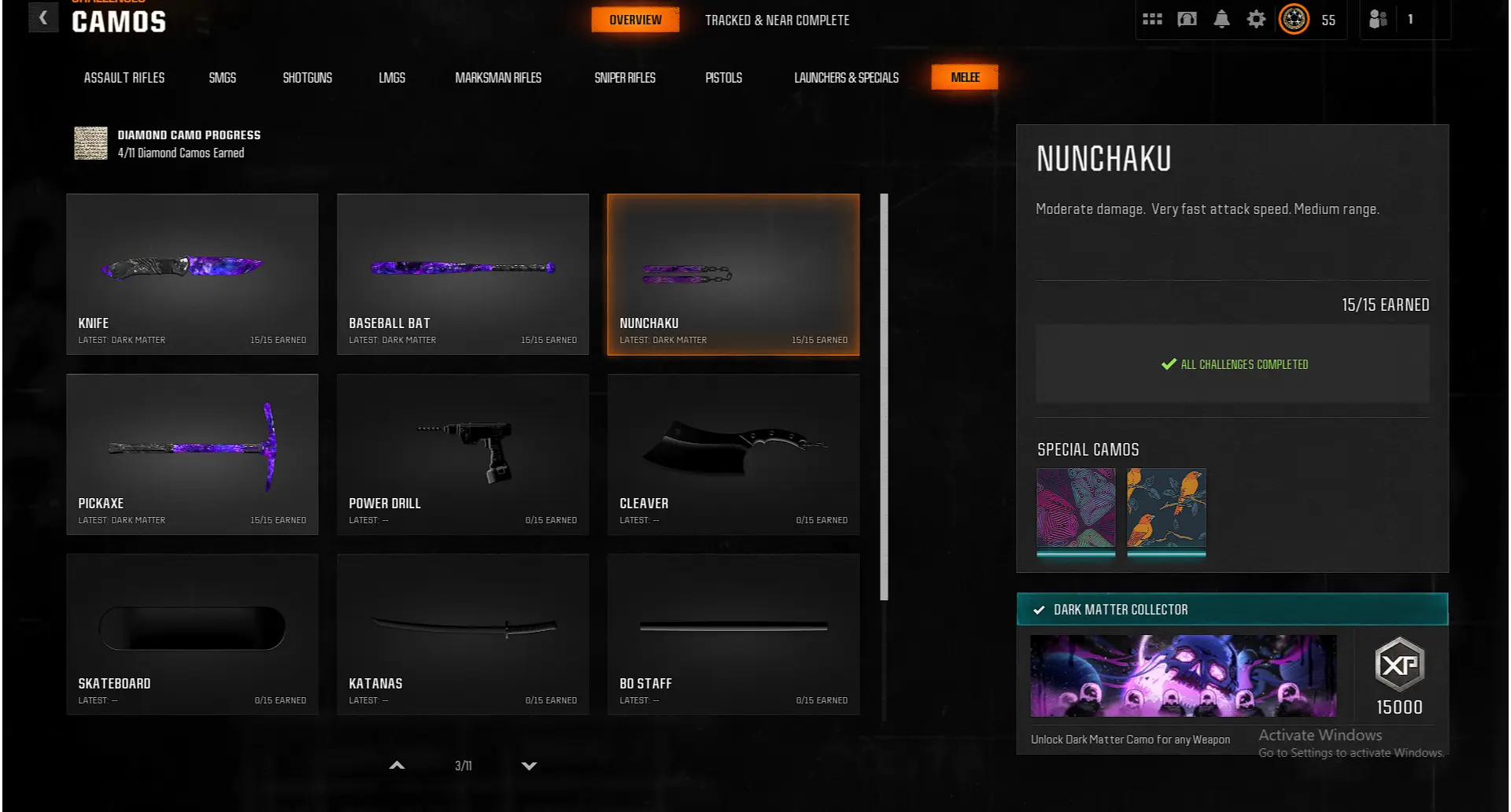Open the Assault Rifles category

pyautogui.click(x=124, y=78)
